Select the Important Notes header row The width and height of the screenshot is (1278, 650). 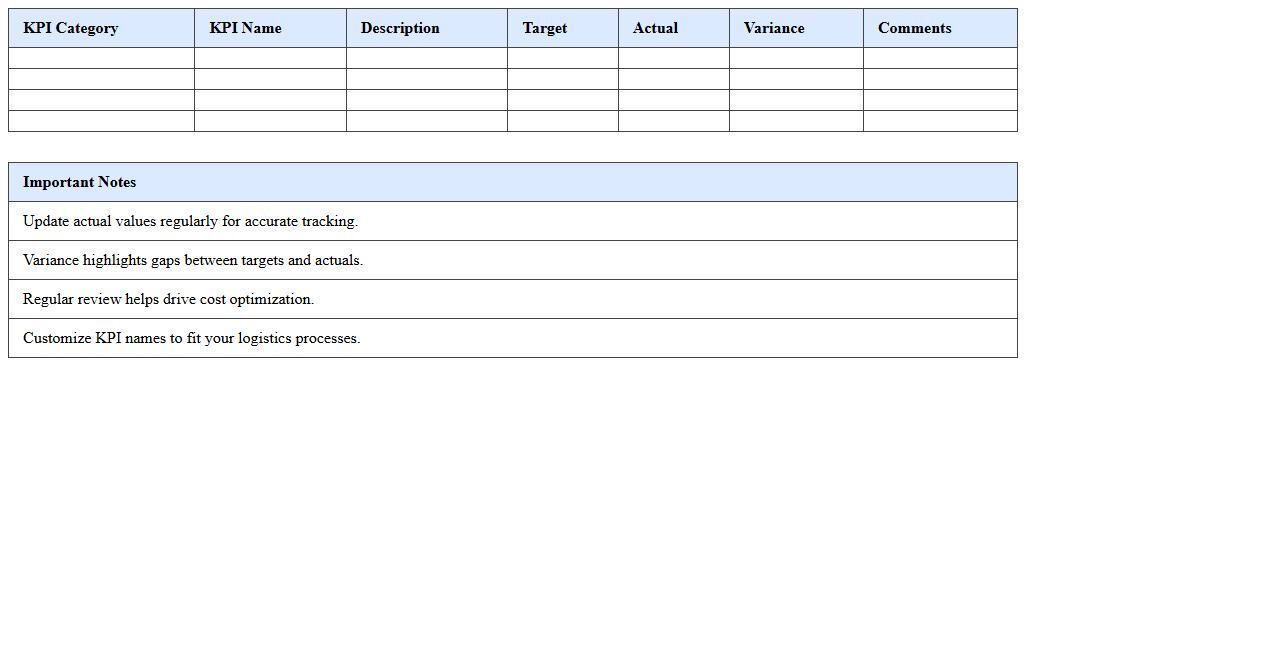(512, 181)
